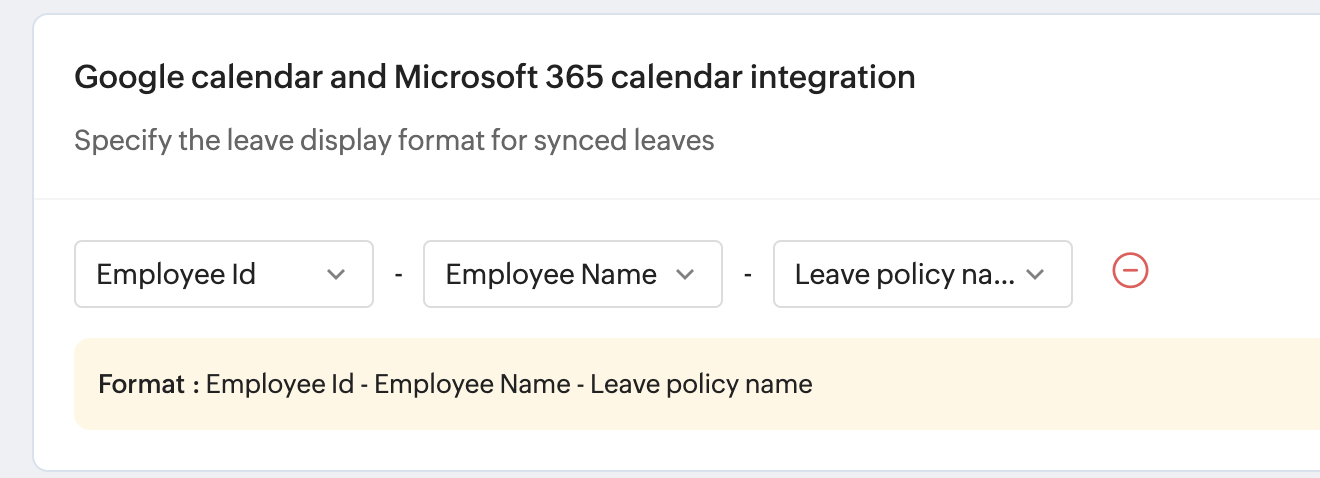Click the chevron arrow in the Employee Id field
The image size is (1320, 478).
336,274
